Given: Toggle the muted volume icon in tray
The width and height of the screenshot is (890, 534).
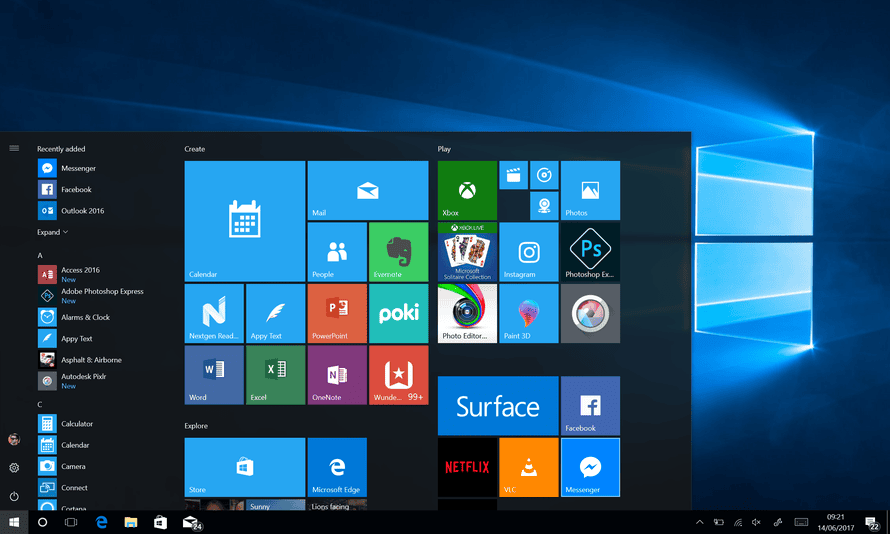Looking at the screenshot, I should [x=756, y=522].
